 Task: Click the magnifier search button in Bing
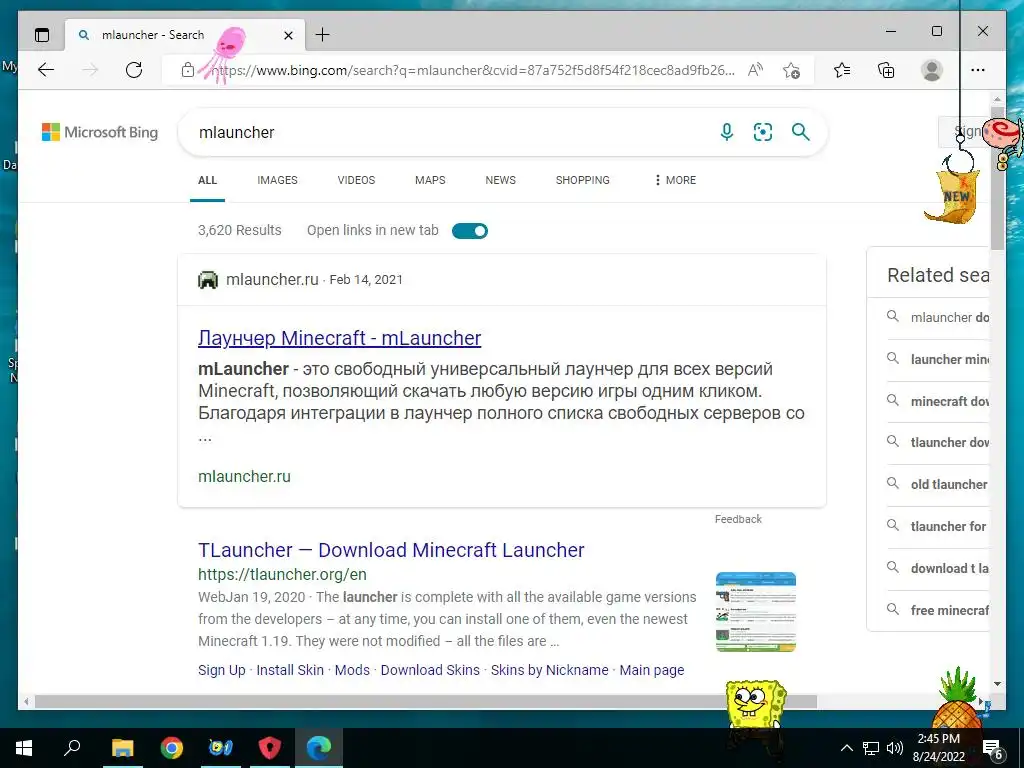(801, 132)
